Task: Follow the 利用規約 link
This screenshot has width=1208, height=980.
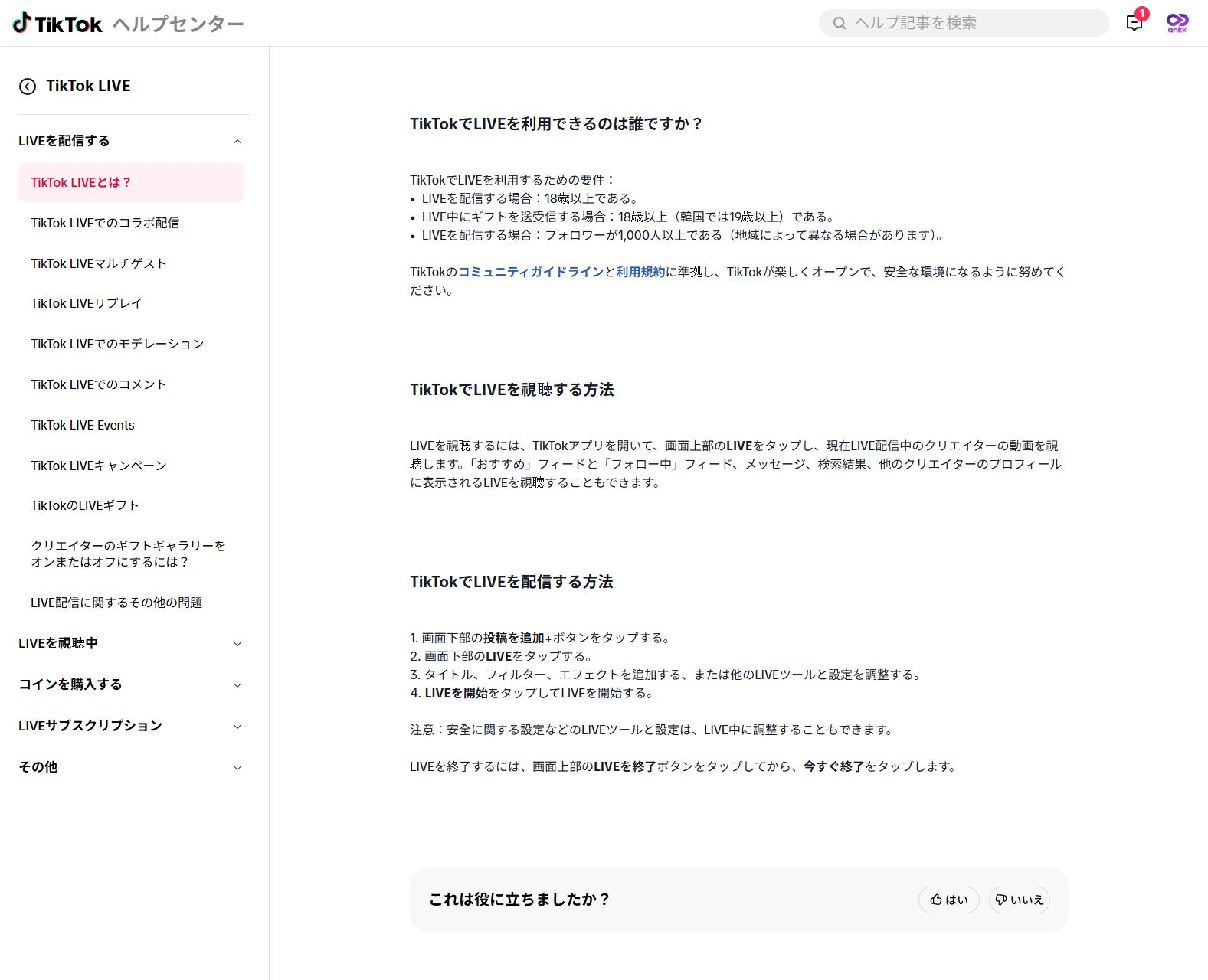Action: tap(640, 272)
